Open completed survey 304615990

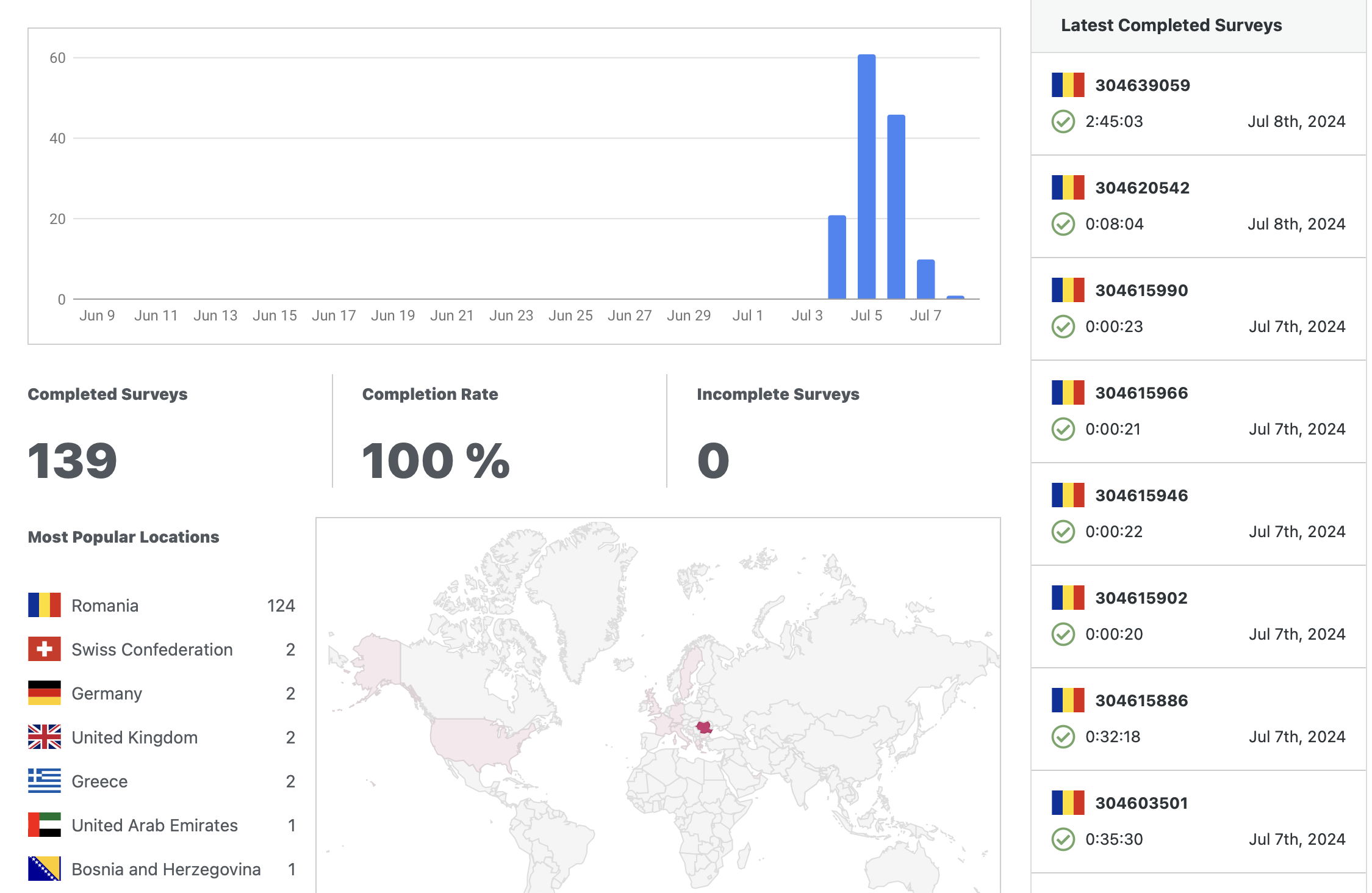[1141, 291]
